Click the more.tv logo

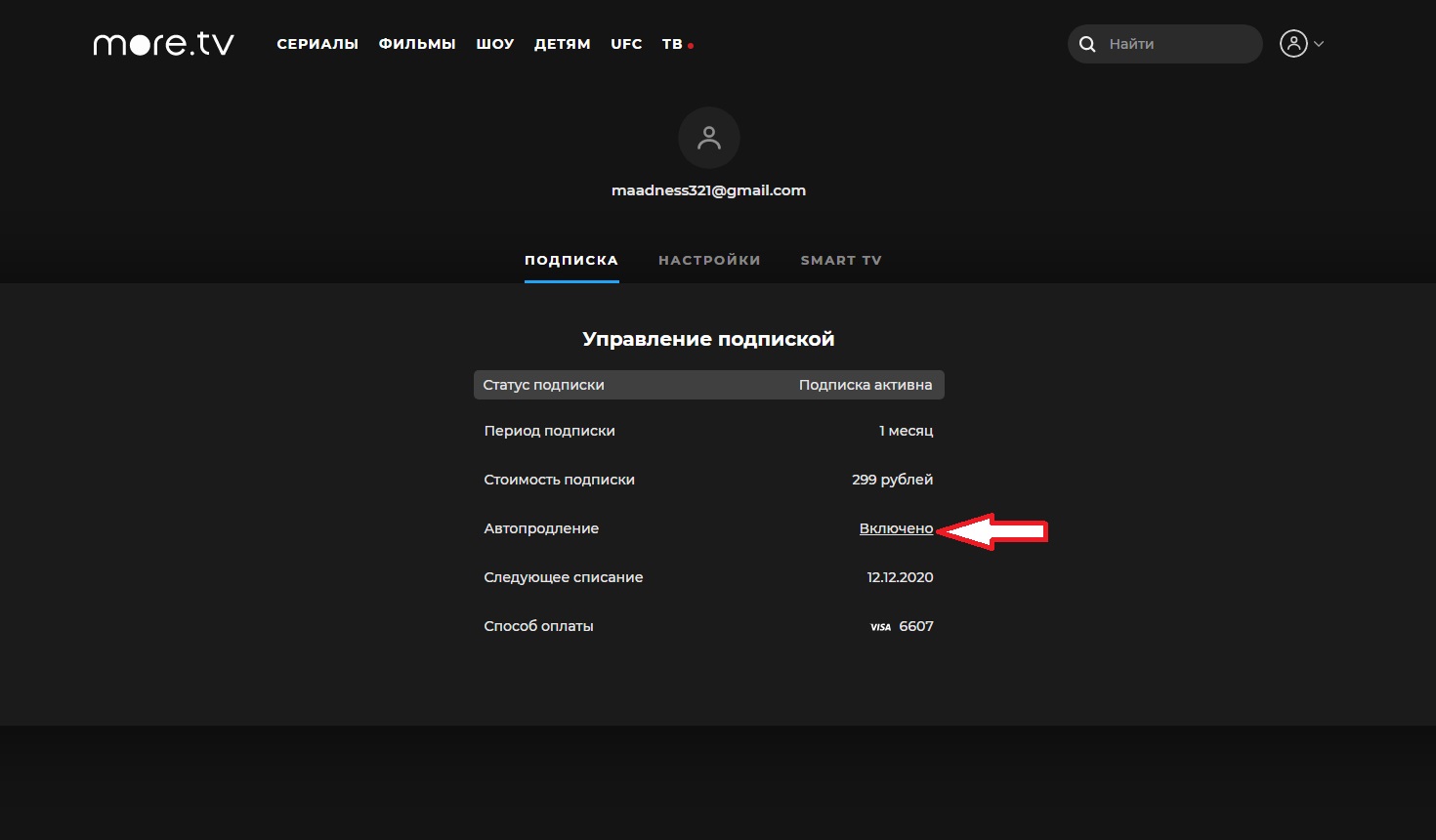(x=162, y=43)
